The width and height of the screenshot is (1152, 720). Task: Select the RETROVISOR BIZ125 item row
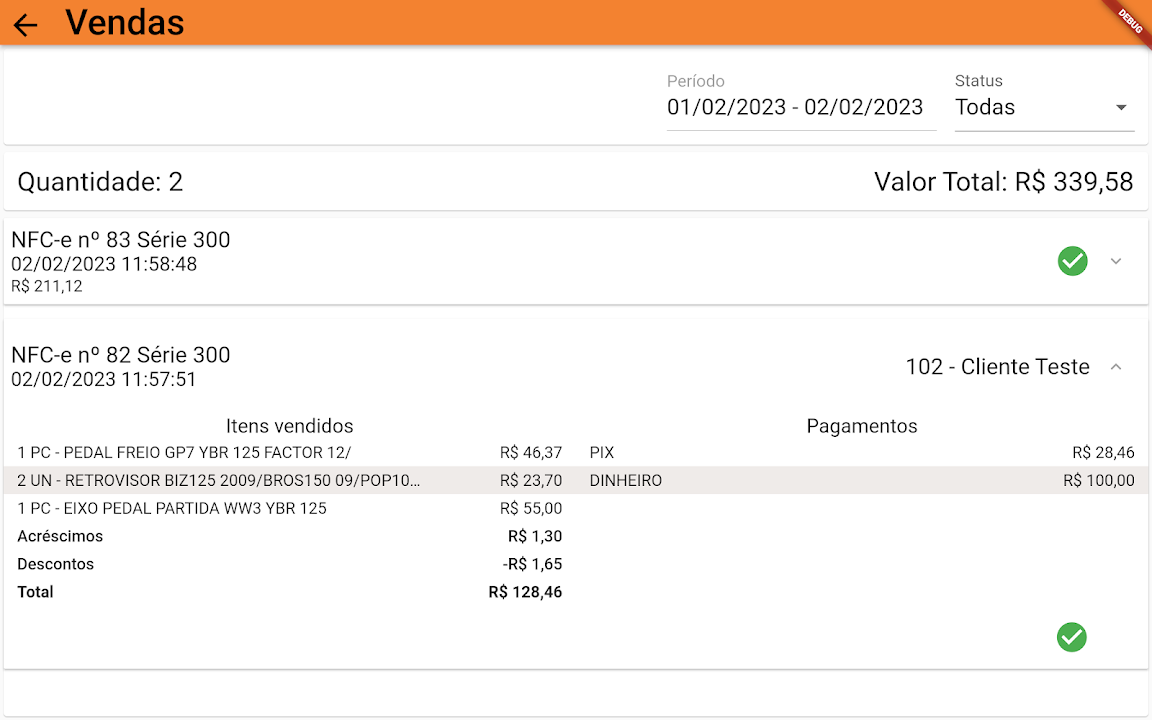(x=289, y=481)
